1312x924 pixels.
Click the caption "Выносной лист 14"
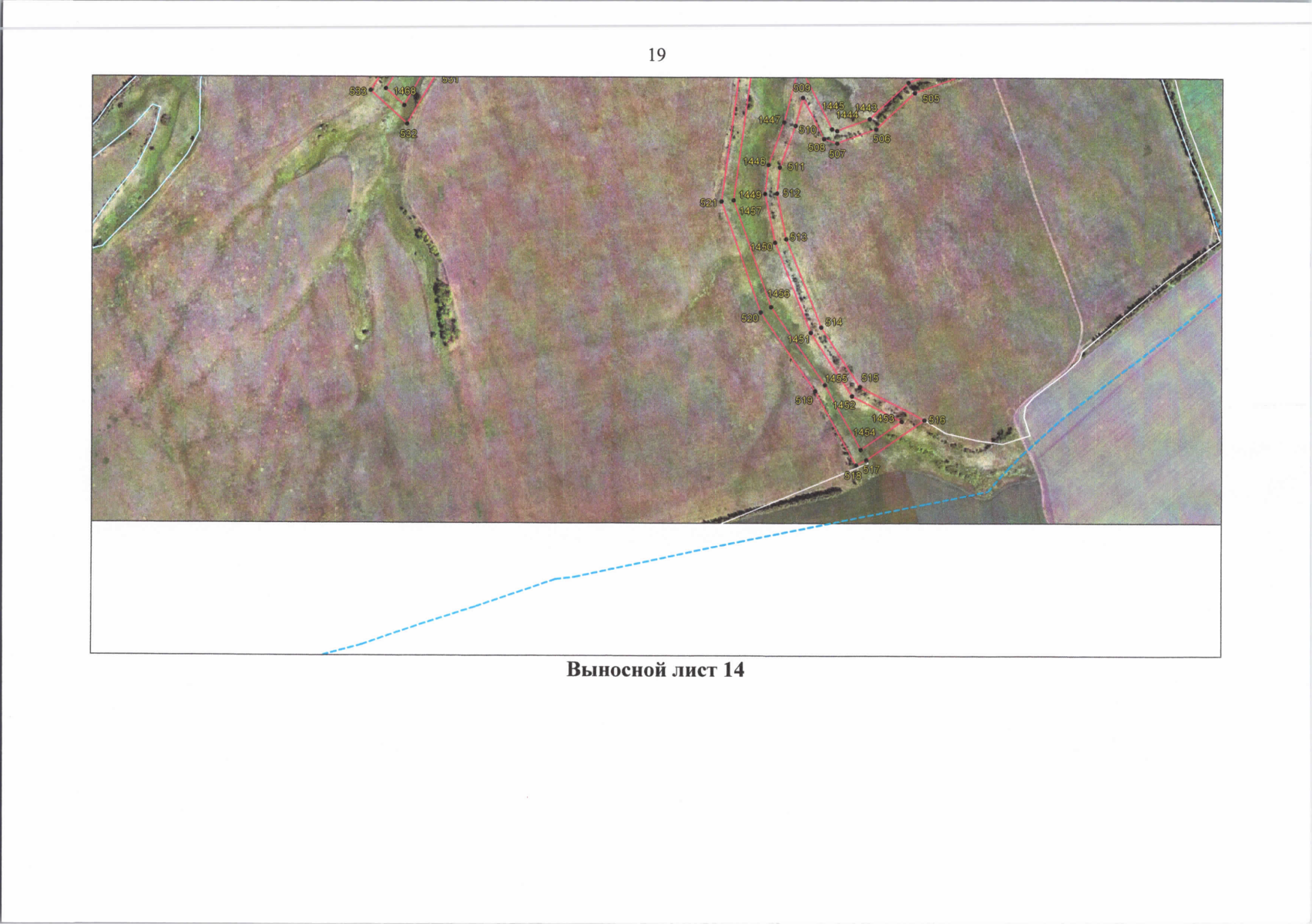(x=655, y=670)
